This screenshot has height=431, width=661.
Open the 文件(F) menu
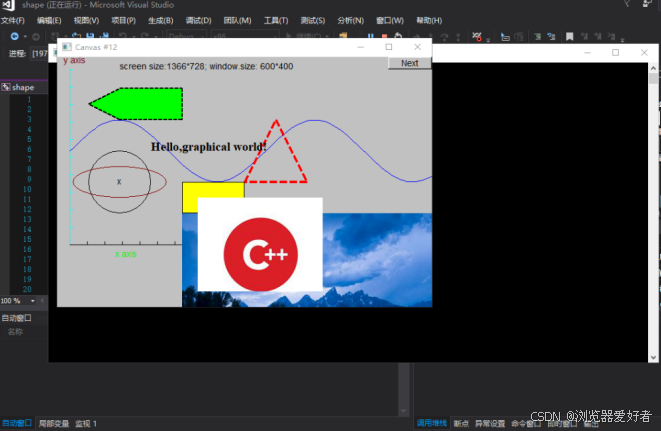[13, 20]
